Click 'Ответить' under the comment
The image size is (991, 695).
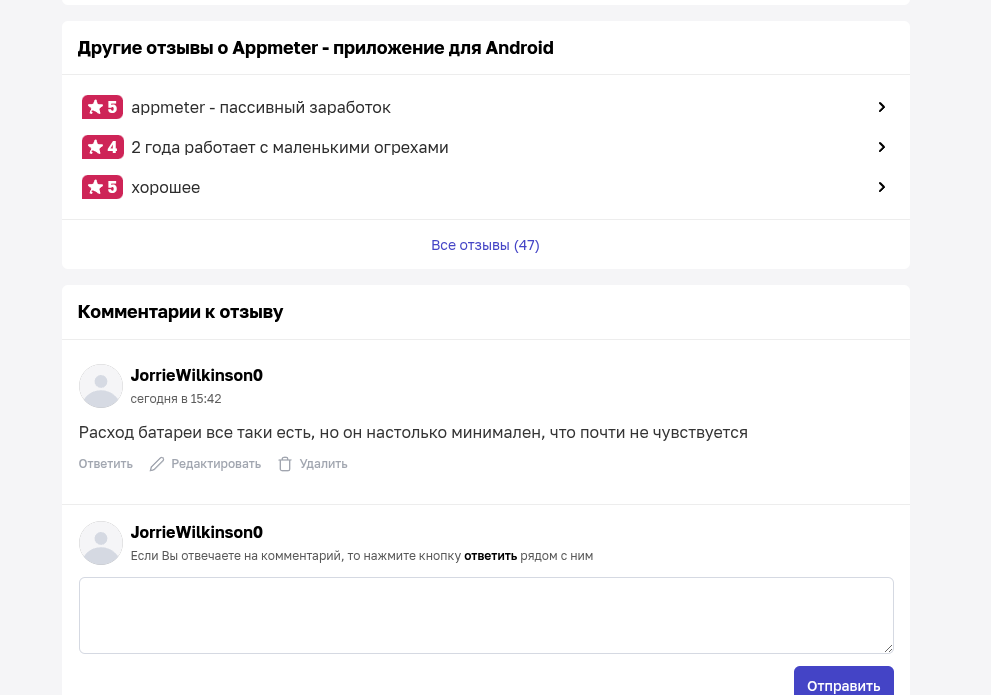click(106, 464)
